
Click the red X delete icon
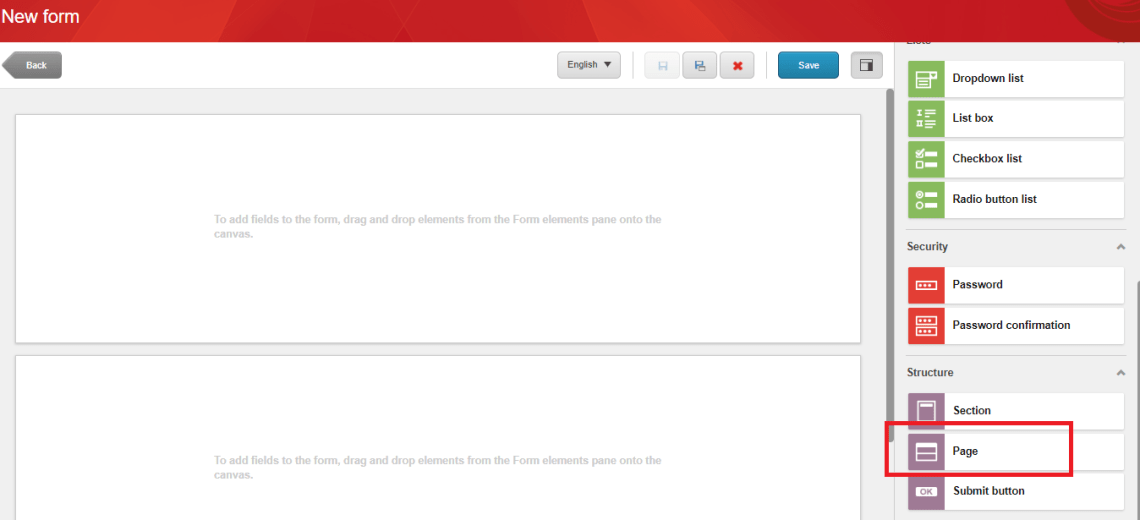[x=737, y=65]
